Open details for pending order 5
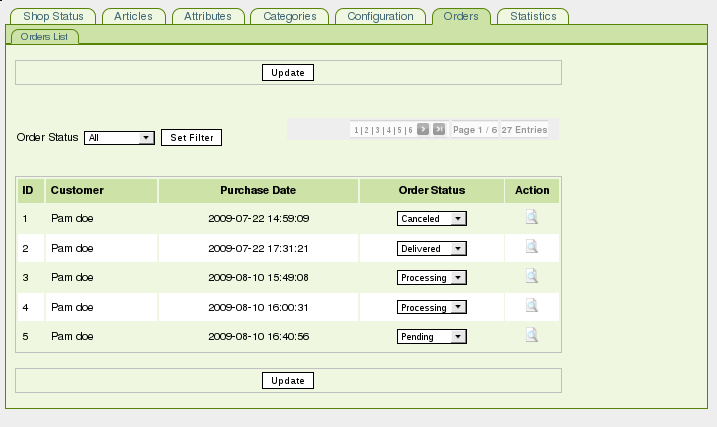The image size is (717, 427). pos(532,335)
